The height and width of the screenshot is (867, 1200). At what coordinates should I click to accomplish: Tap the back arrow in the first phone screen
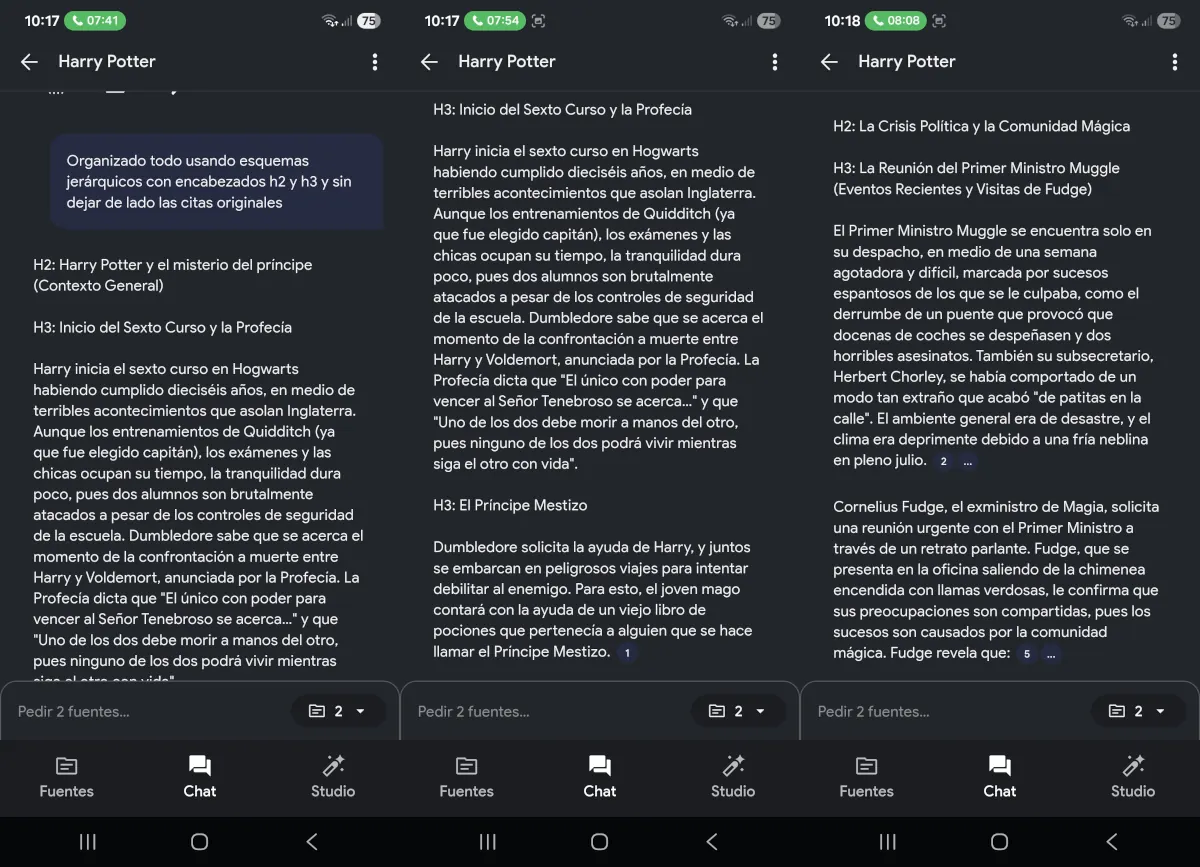(x=29, y=62)
